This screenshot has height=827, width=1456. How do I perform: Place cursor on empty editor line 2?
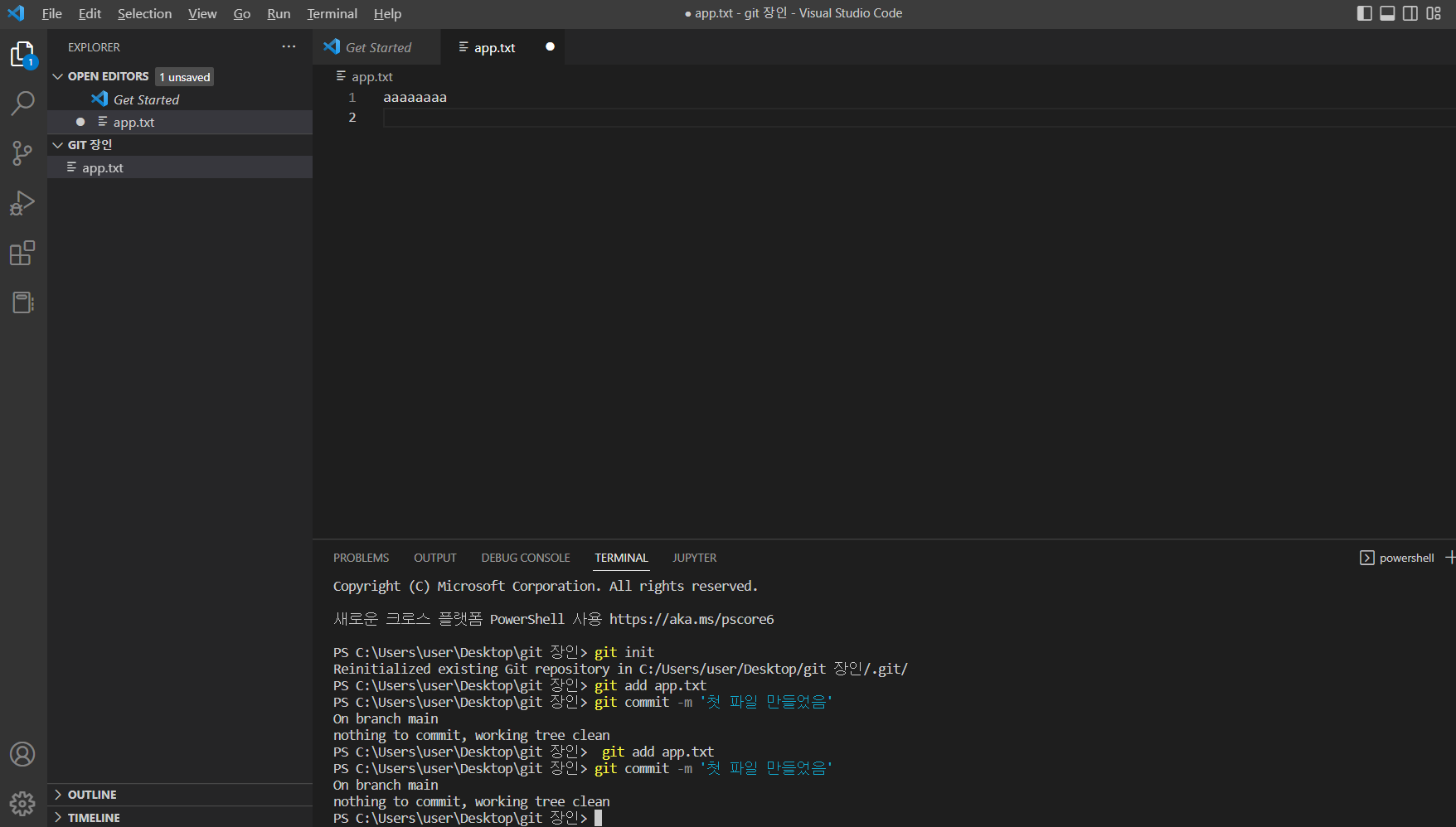click(919, 118)
